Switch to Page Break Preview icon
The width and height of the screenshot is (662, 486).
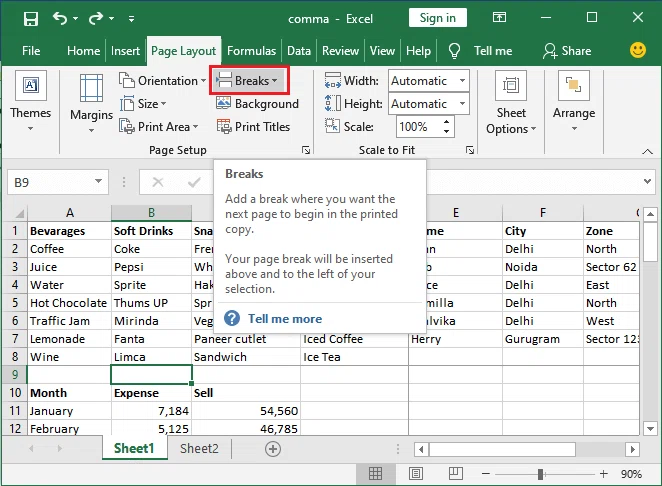pos(456,474)
